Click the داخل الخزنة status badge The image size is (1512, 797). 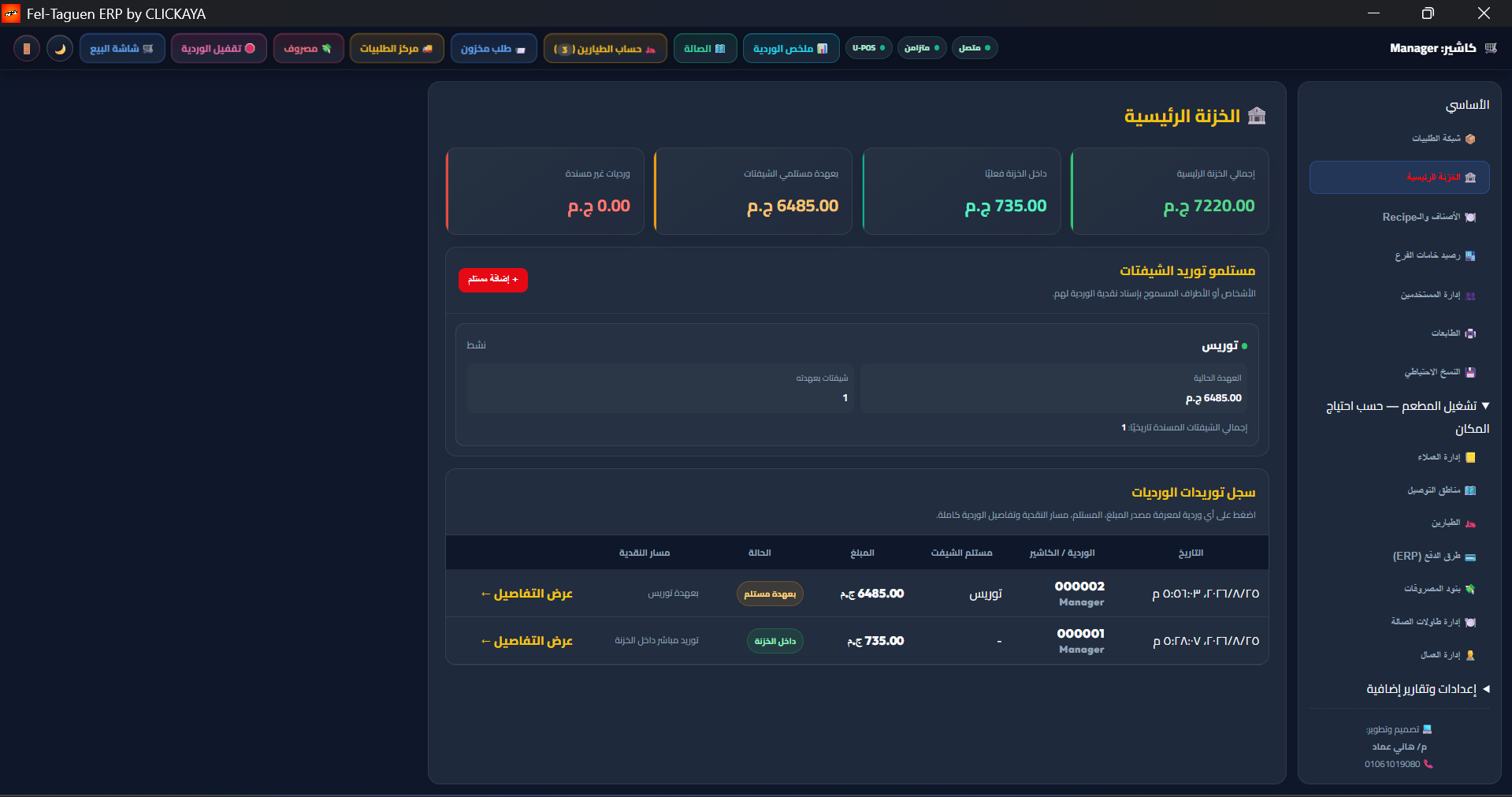point(775,641)
